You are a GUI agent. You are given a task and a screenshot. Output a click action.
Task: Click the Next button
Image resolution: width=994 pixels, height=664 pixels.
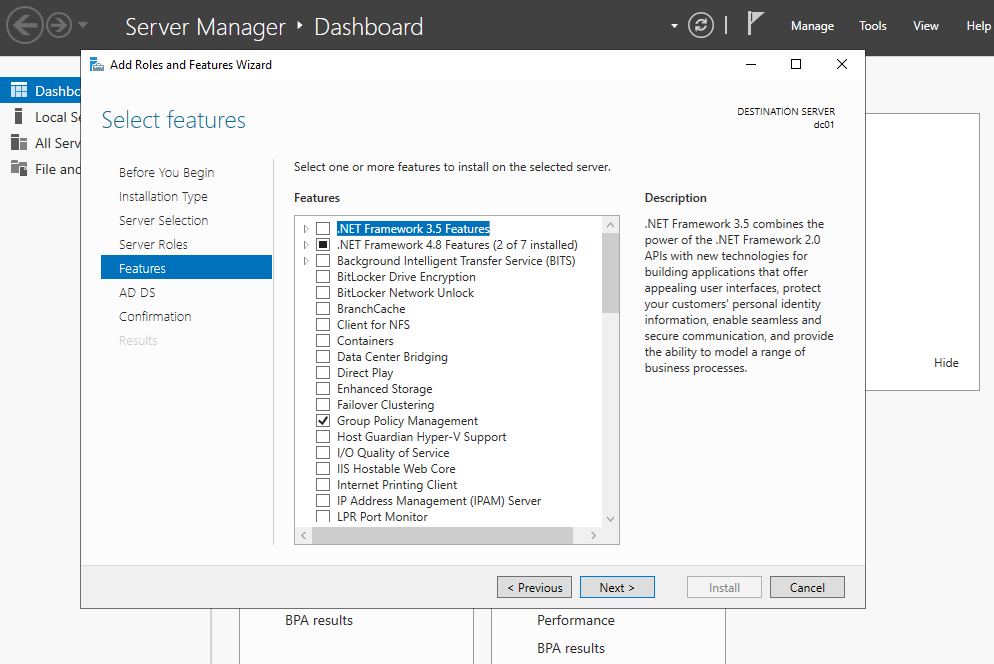[x=617, y=587]
